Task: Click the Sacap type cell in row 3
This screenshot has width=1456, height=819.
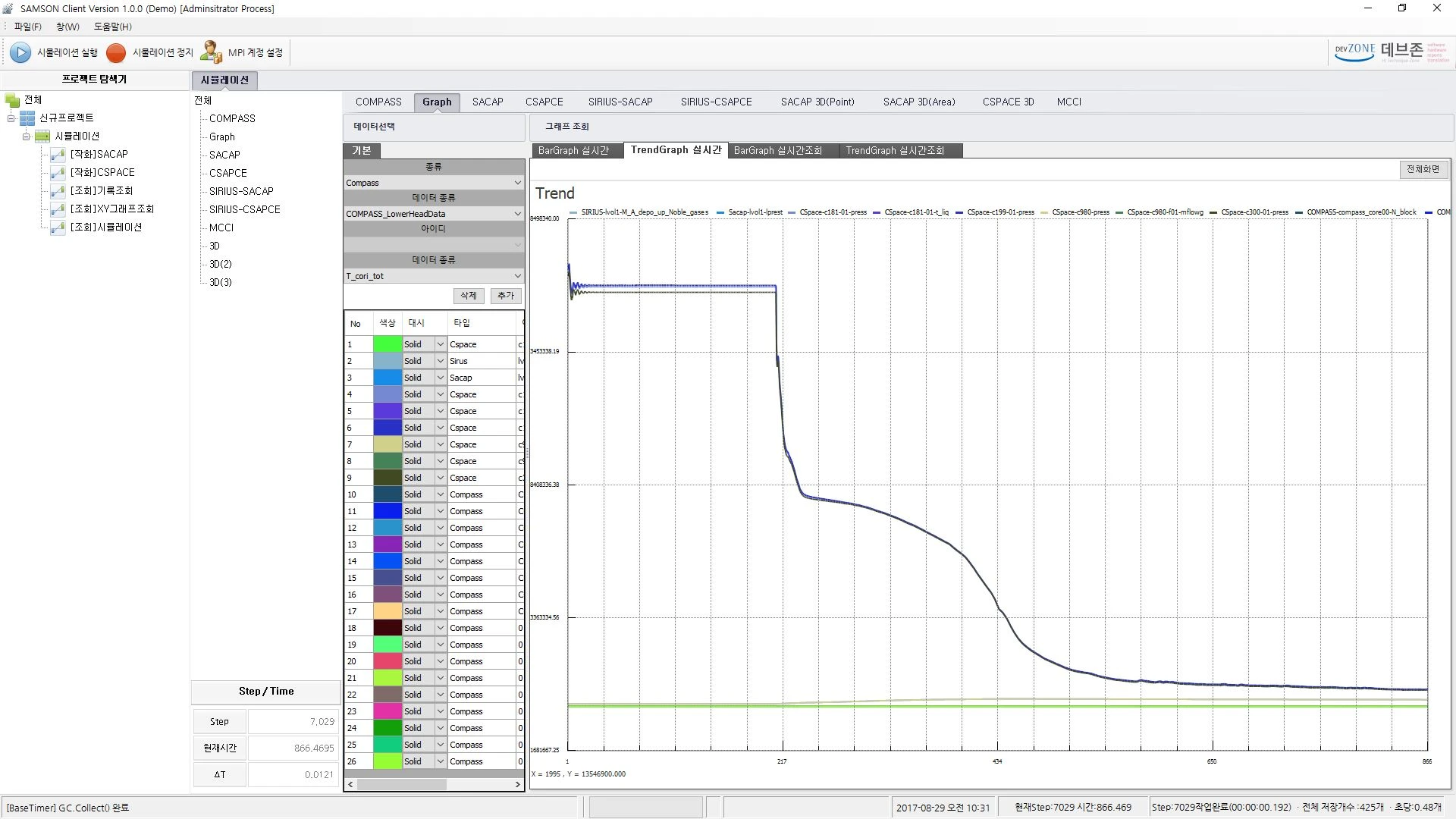Action: 482,378
